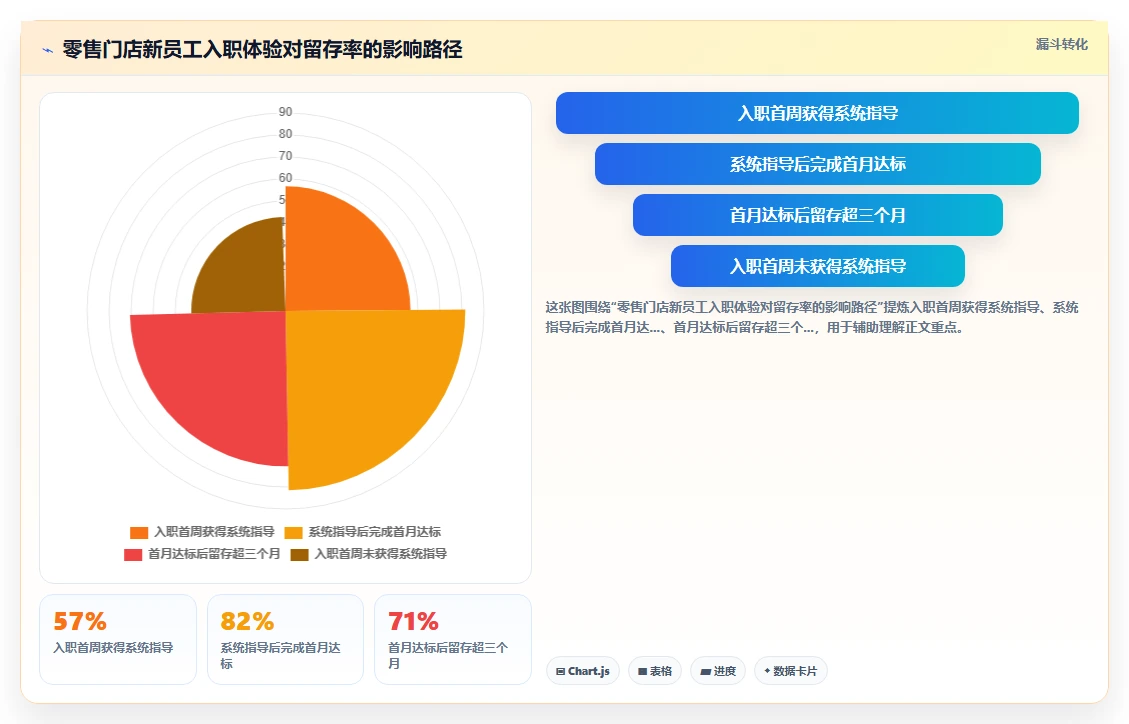
Task: Click the description paragraph starting with 这张图围绕
Action: point(811,317)
